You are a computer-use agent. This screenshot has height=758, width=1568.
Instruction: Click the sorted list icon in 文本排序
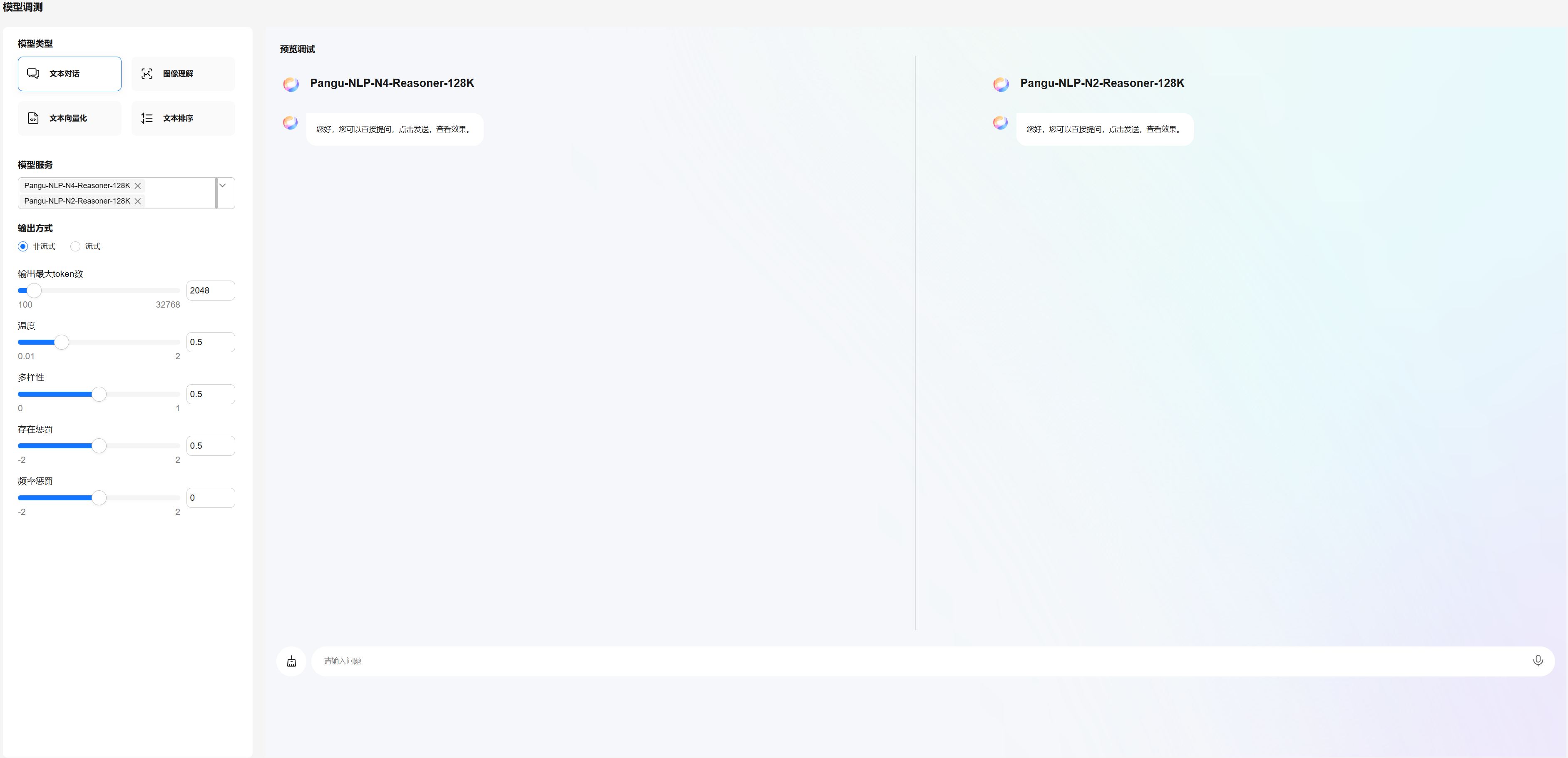click(x=147, y=118)
